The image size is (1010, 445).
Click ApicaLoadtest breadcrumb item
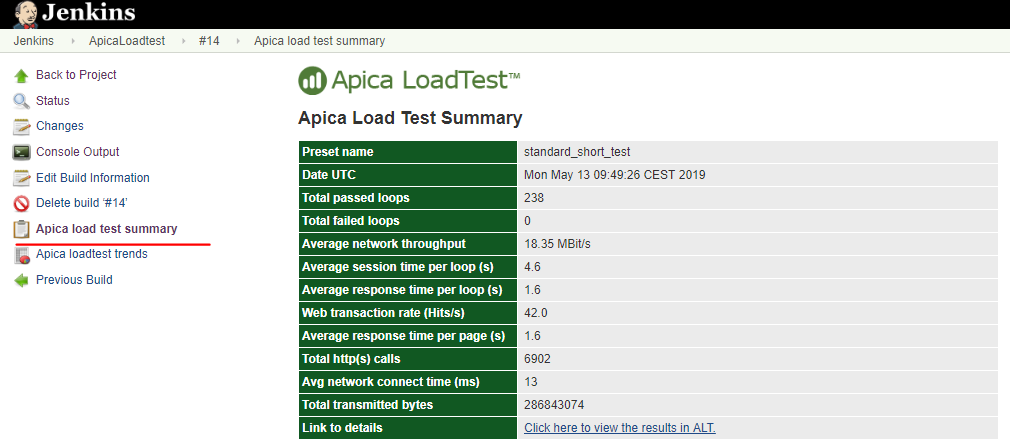point(127,41)
